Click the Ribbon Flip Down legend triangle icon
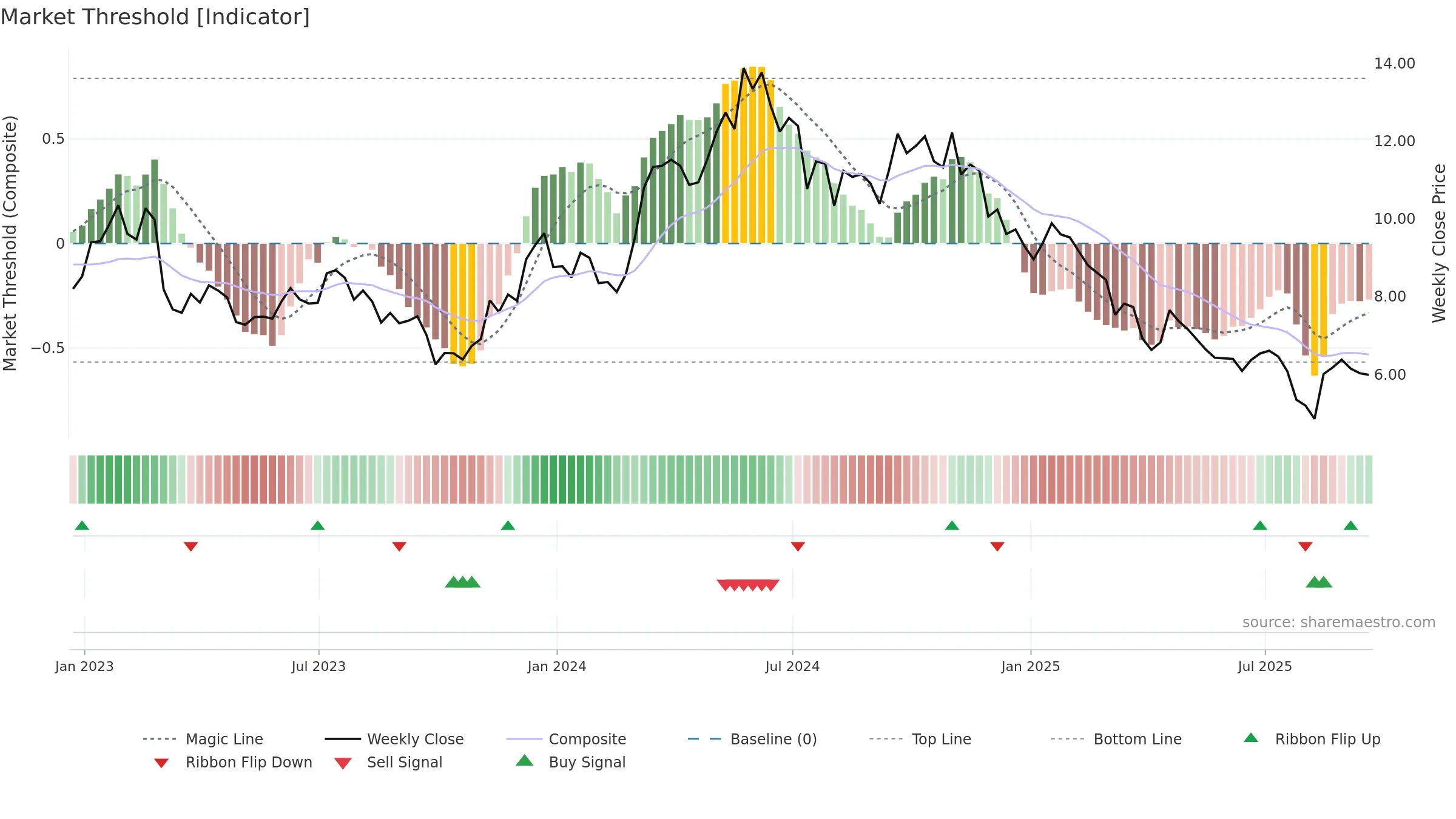1456x819 pixels. click(161, 763)
